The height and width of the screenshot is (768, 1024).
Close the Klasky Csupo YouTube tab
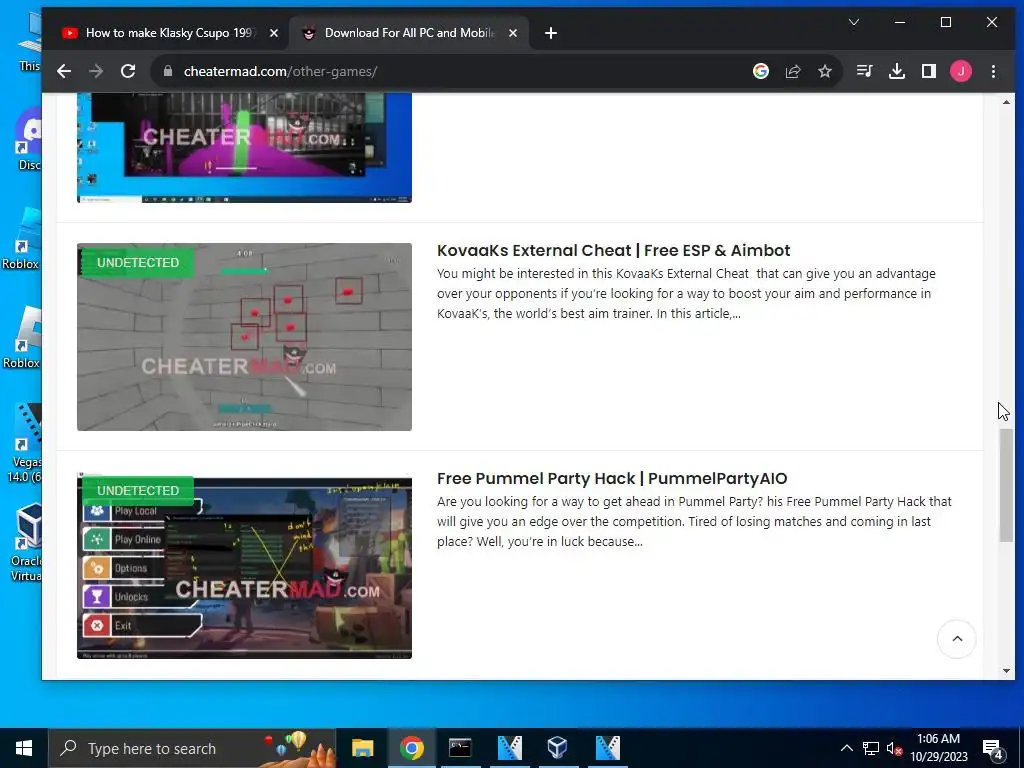coord(274,33)
